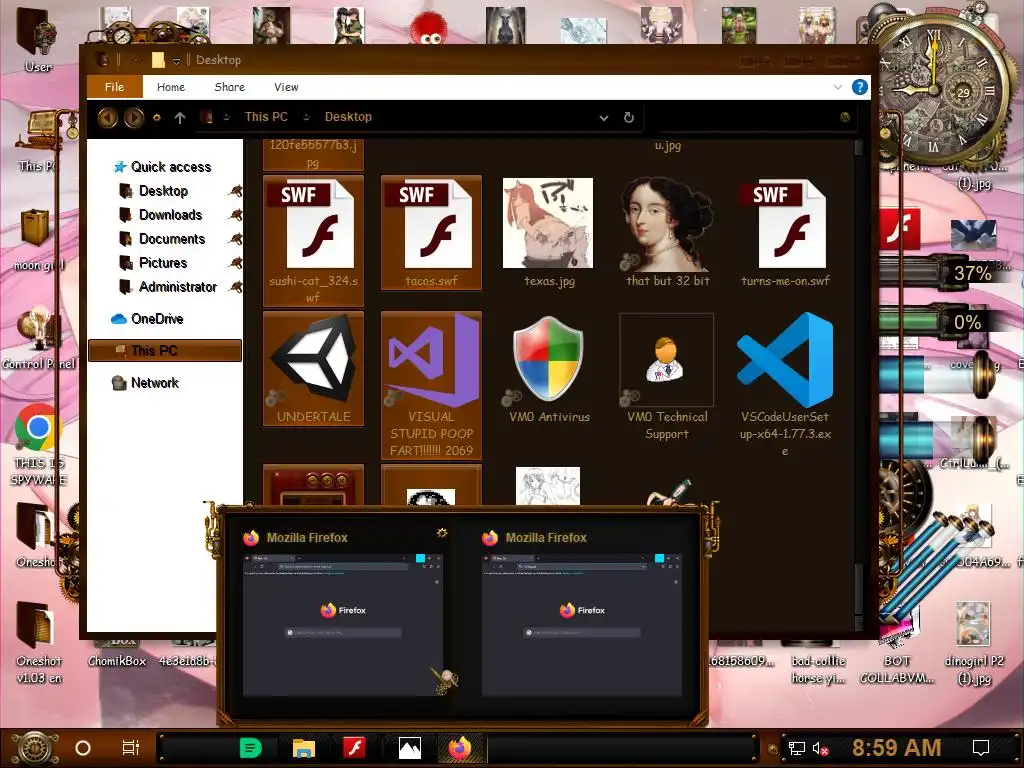The width and height of the screenshot is (1024, 768).
Task: Open Quick Access Toolbar customize dropdown
Action: tap(176, 61)
